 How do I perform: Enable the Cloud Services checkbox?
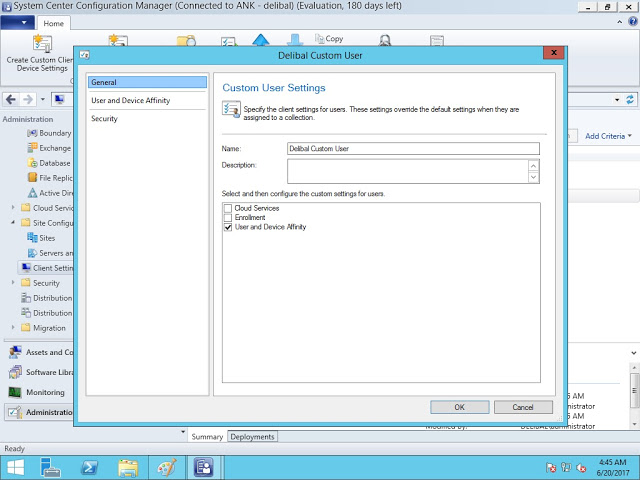[x=228, y=208]
